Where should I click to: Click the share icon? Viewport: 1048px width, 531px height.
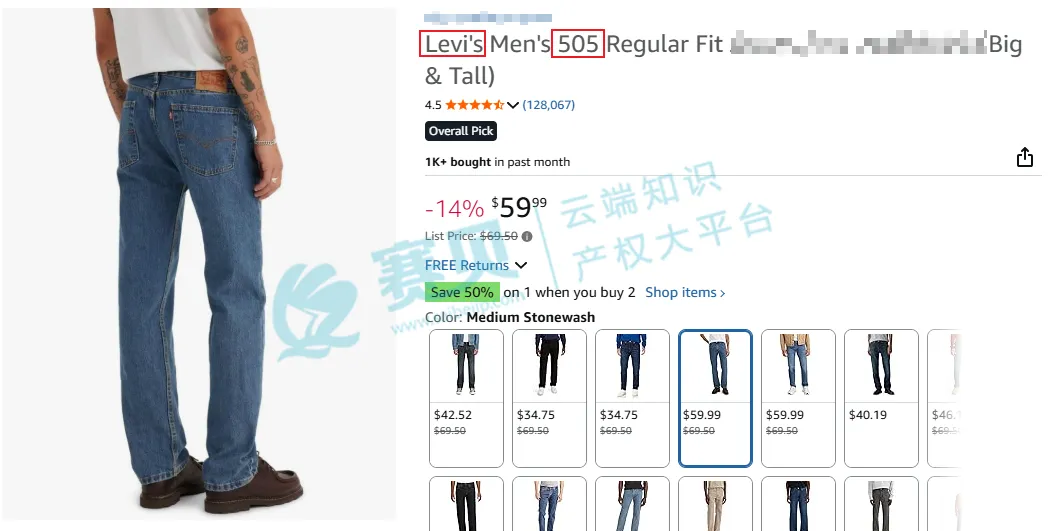click(1025, 157)
